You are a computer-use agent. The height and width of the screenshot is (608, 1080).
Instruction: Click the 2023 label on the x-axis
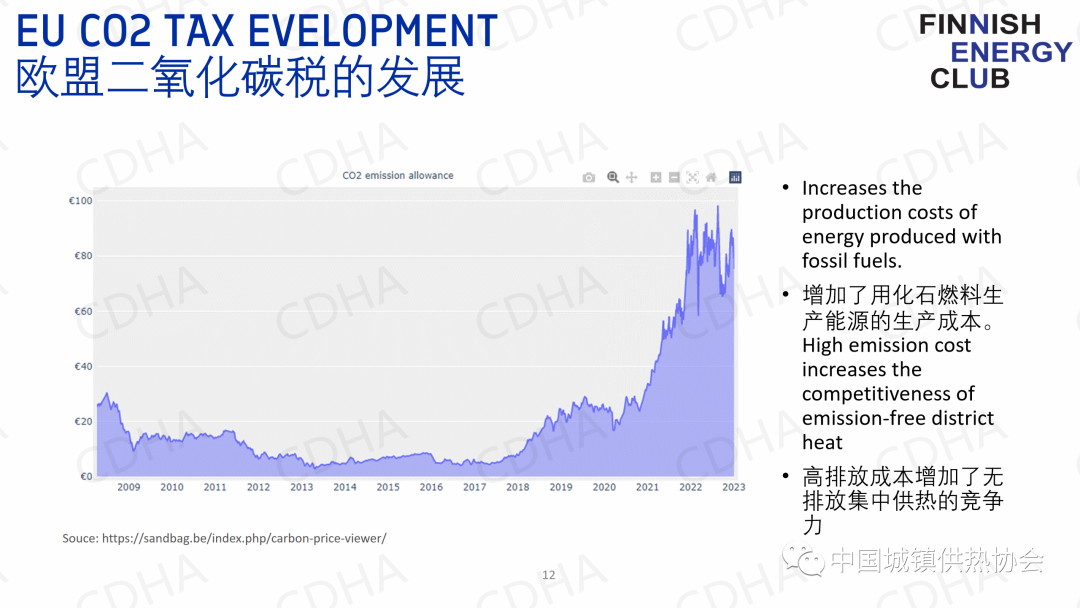733,487
